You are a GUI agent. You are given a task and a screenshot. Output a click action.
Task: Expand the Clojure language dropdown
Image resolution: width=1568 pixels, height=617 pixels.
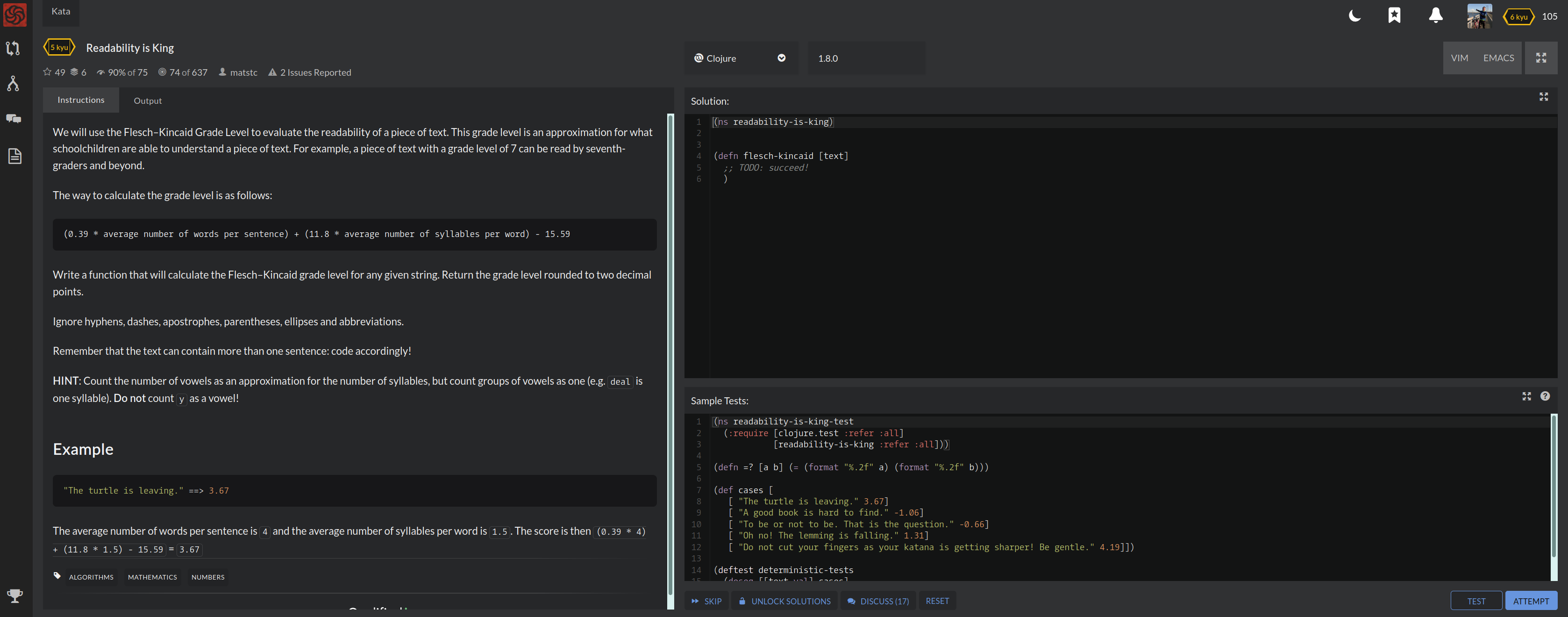point(740,58)
